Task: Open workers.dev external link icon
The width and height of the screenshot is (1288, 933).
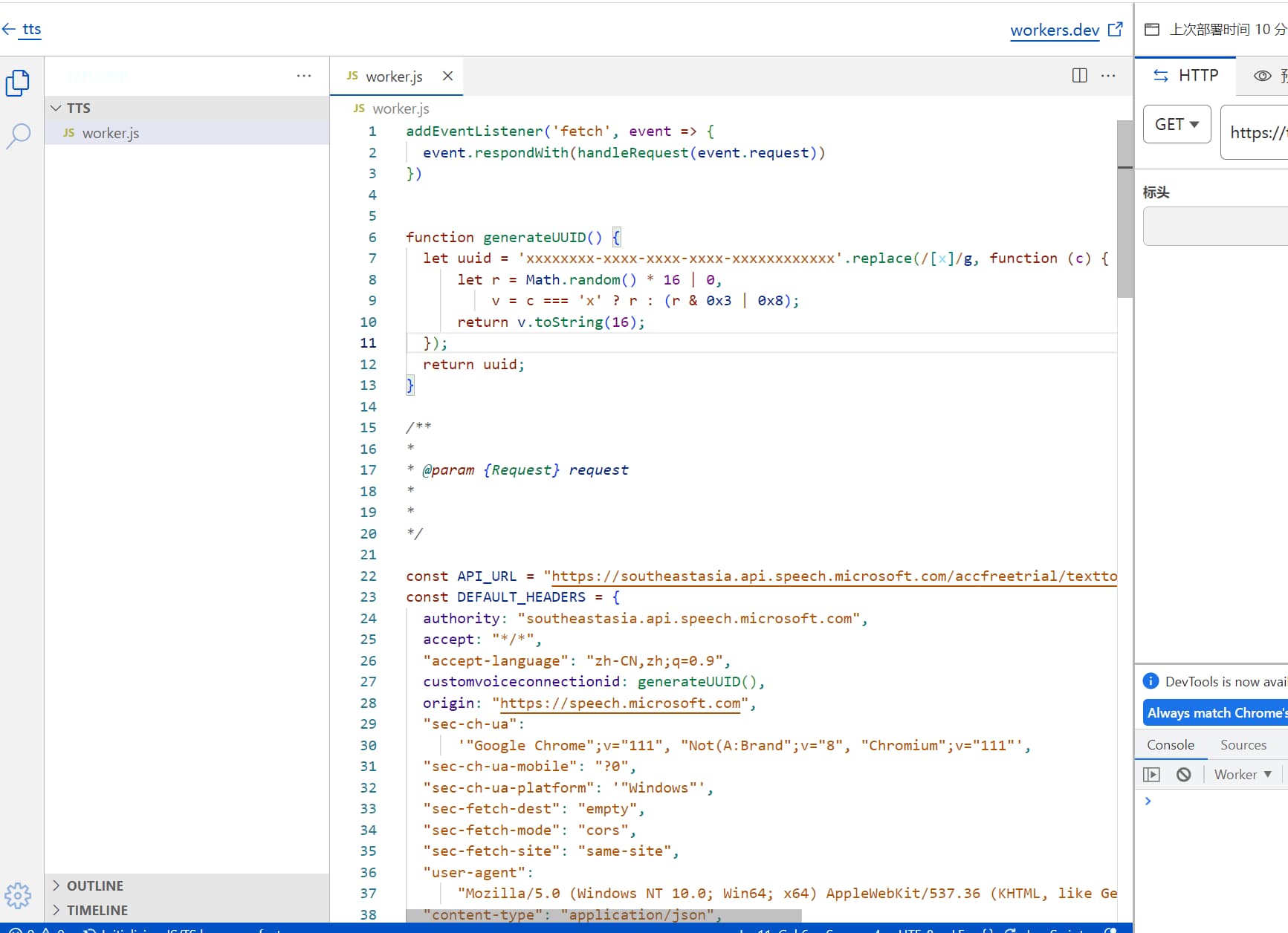Action: click(1115, 30)
